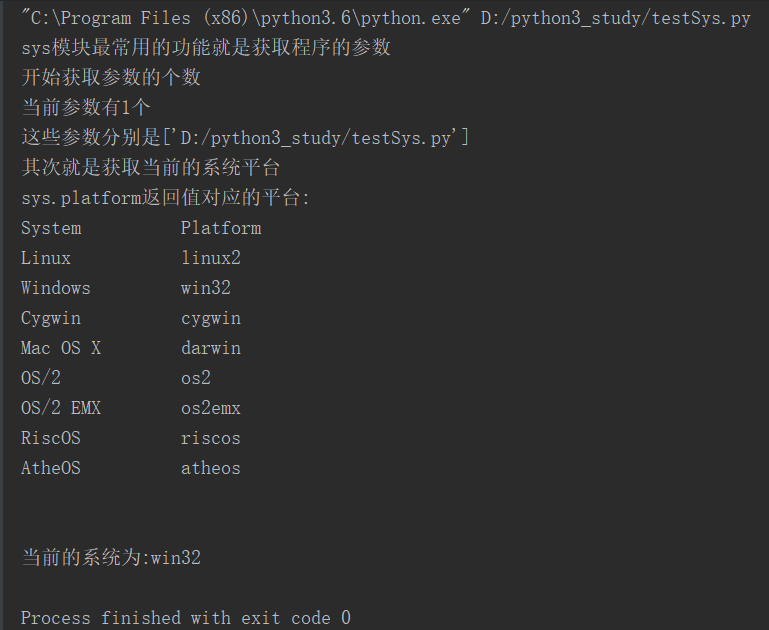
Task: Click the line '其次就是获取当前的系统平台'
Action: 150,168
